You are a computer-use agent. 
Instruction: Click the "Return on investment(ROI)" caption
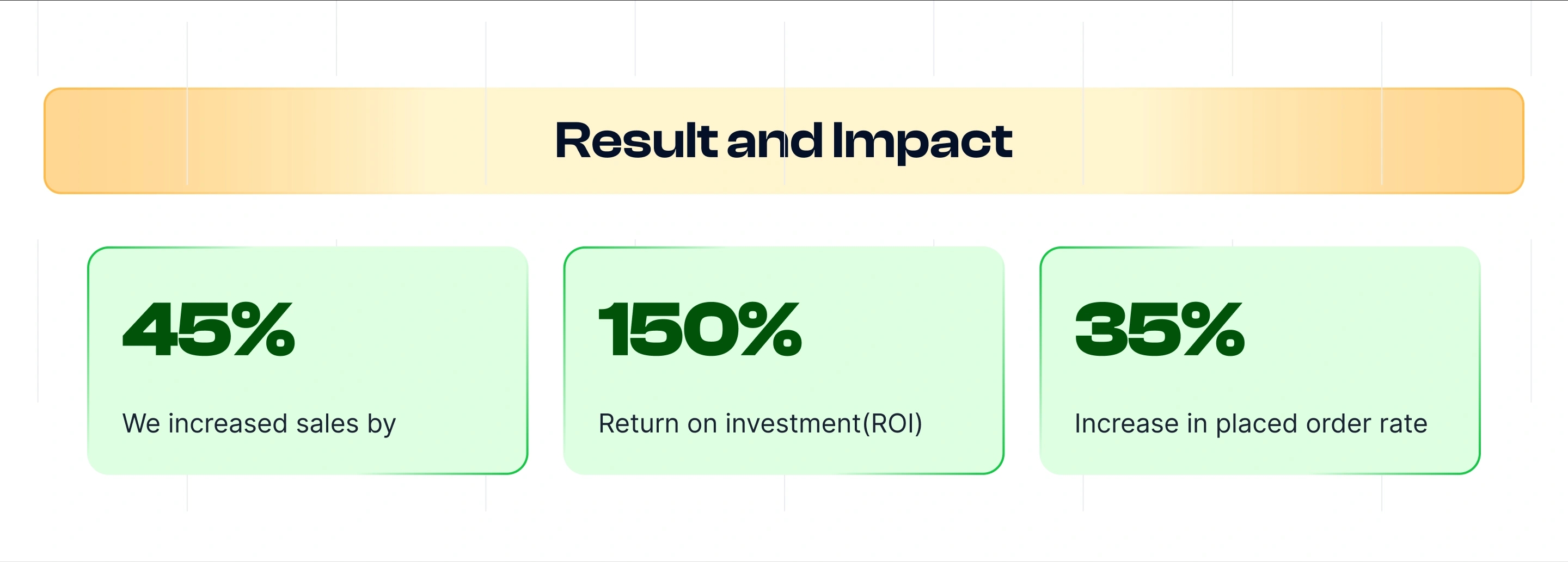(x=760, y=424)
